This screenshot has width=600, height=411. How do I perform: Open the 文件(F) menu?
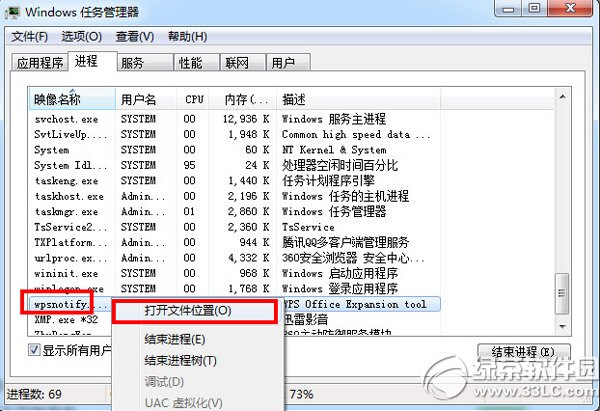click(x=29, y=37)
